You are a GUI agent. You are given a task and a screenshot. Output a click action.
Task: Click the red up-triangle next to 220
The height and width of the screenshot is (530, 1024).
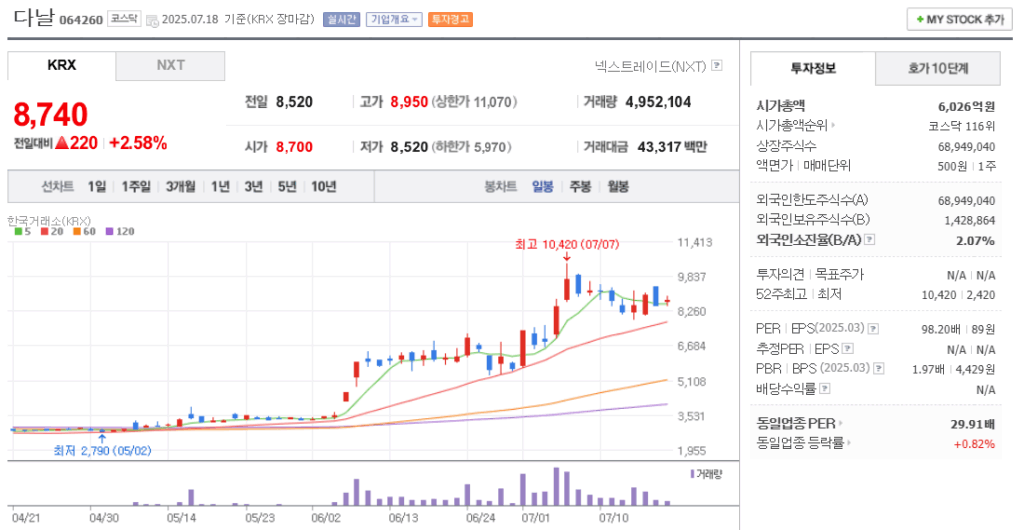(x=61, y=143)
